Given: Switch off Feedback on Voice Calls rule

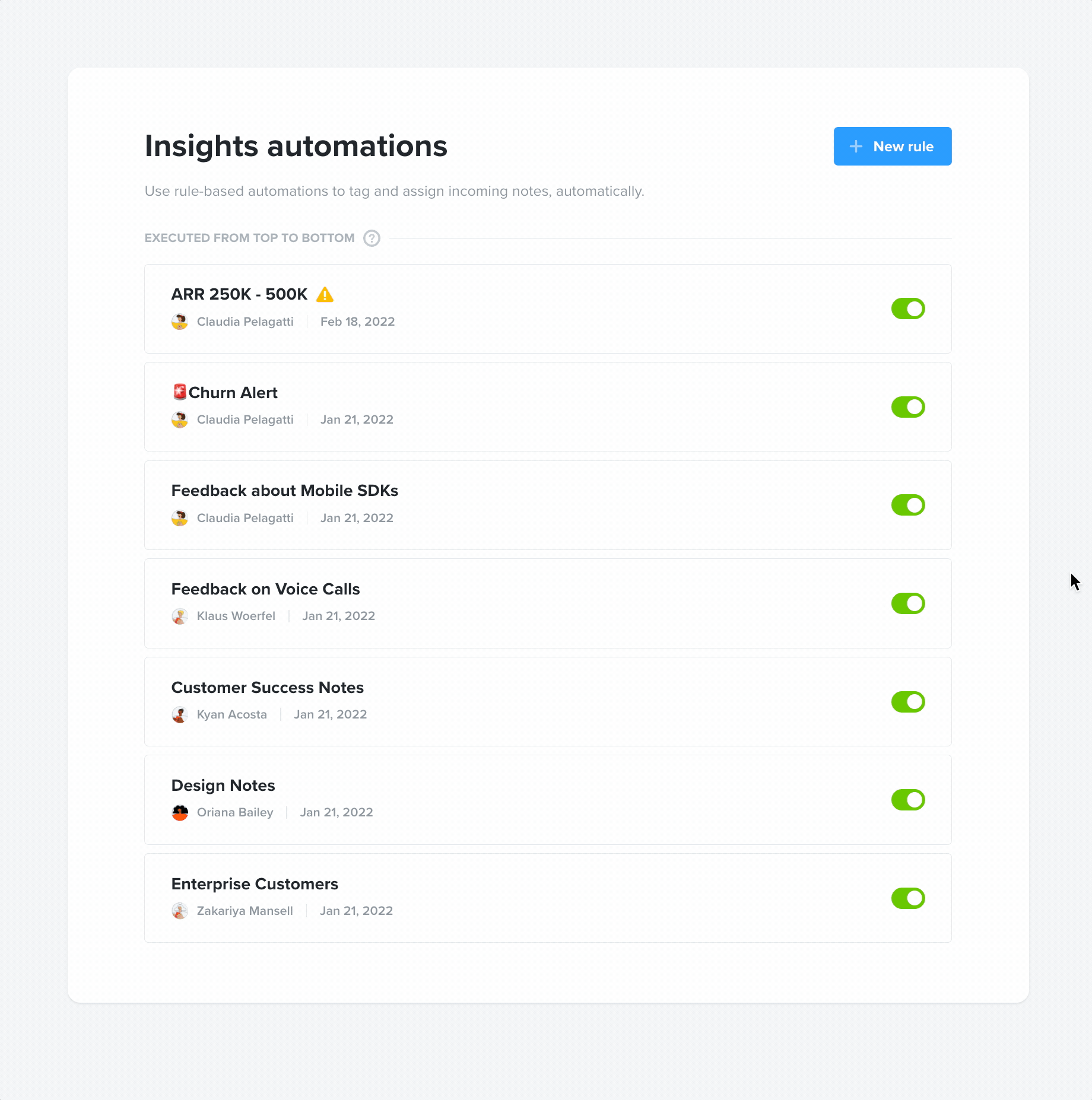Looking at the screenshot, I should [x=908, y=603].
